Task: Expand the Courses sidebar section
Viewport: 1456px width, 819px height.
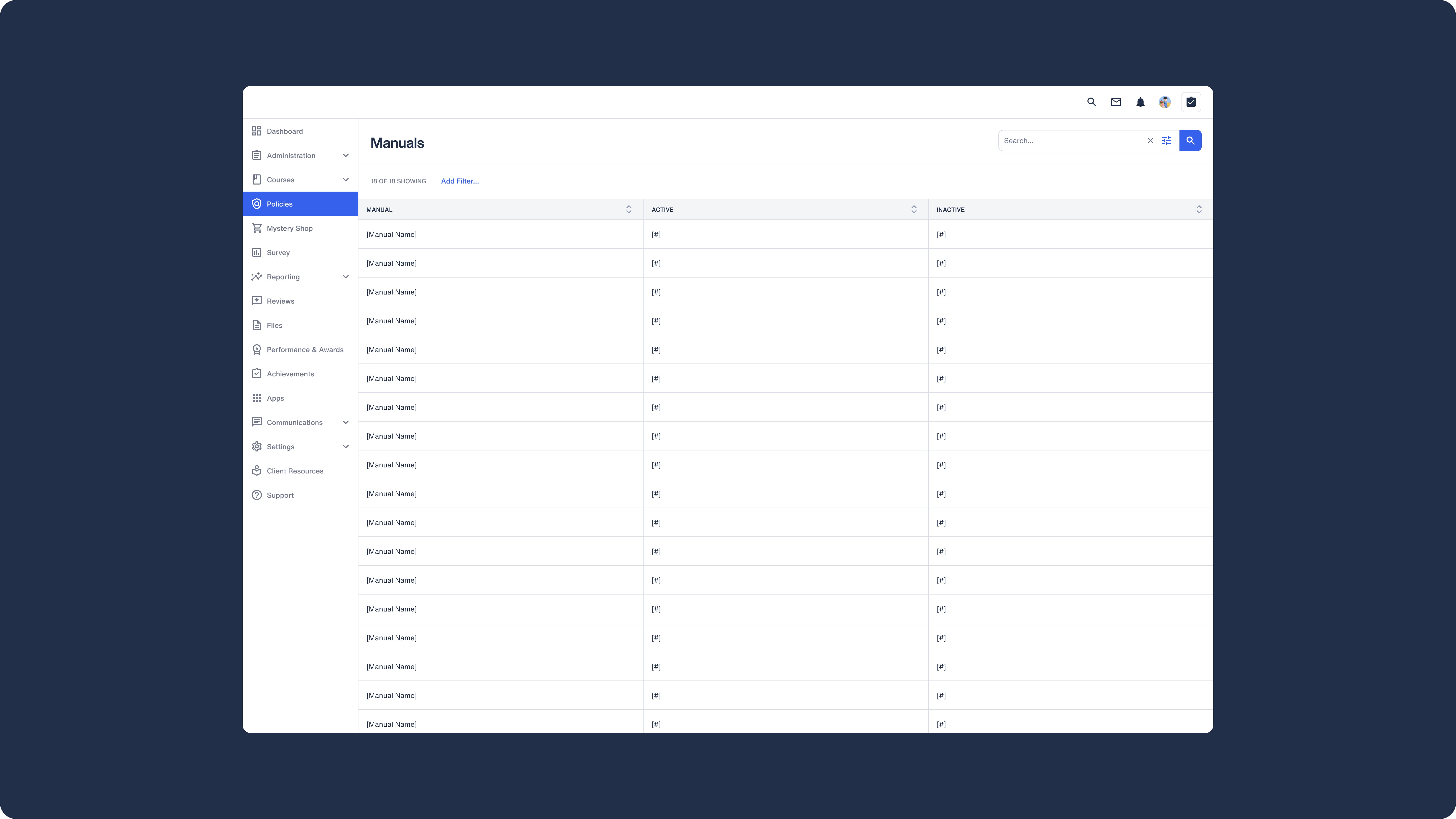Action: point(345,180)
